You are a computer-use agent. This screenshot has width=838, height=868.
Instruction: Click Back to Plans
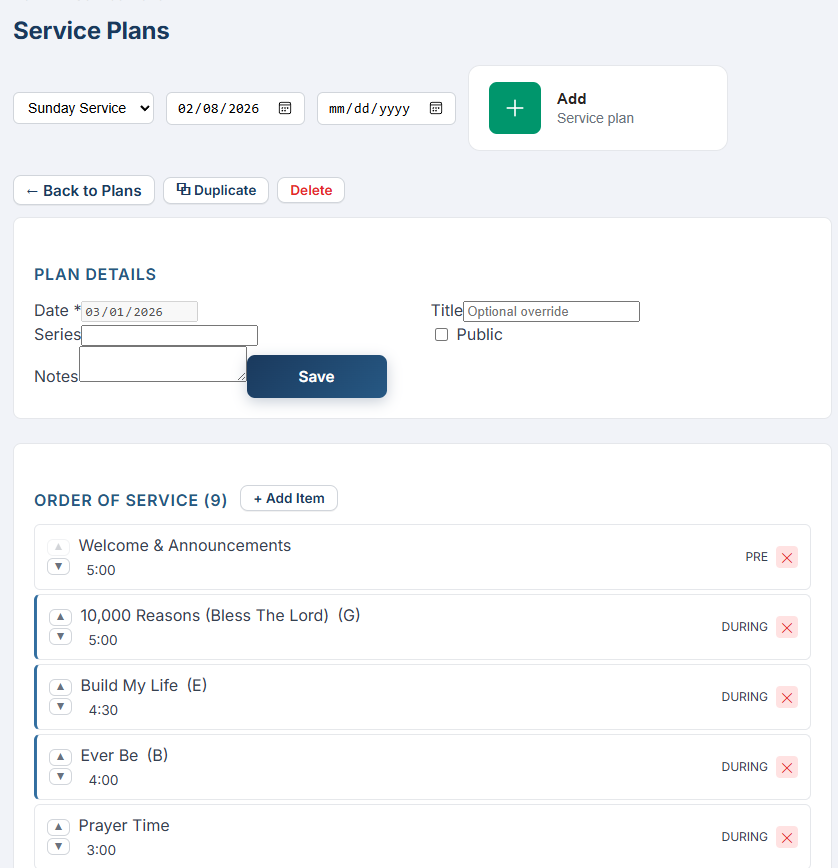(83, 190)
